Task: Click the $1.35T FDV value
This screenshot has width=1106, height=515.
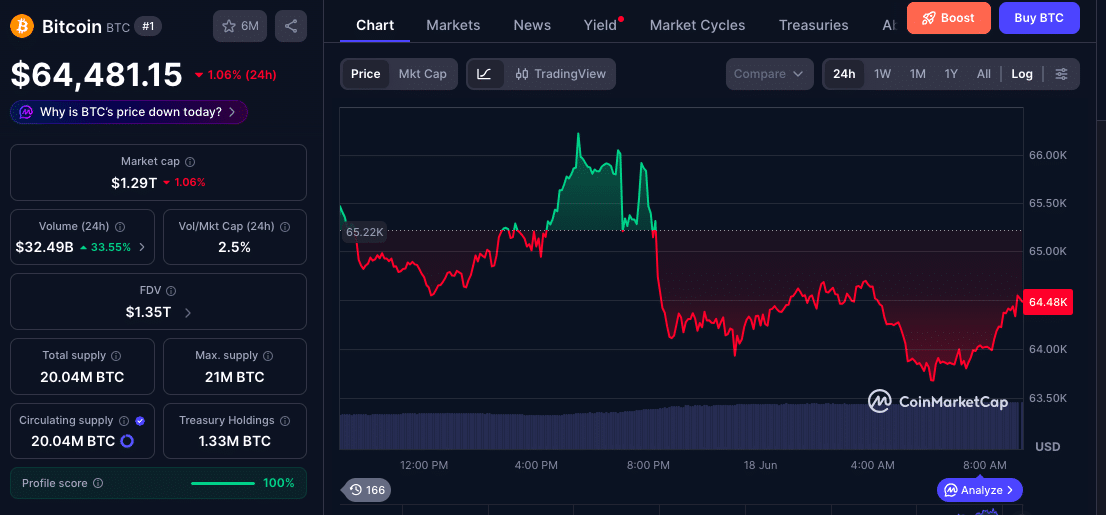Action: coord(148,313)
